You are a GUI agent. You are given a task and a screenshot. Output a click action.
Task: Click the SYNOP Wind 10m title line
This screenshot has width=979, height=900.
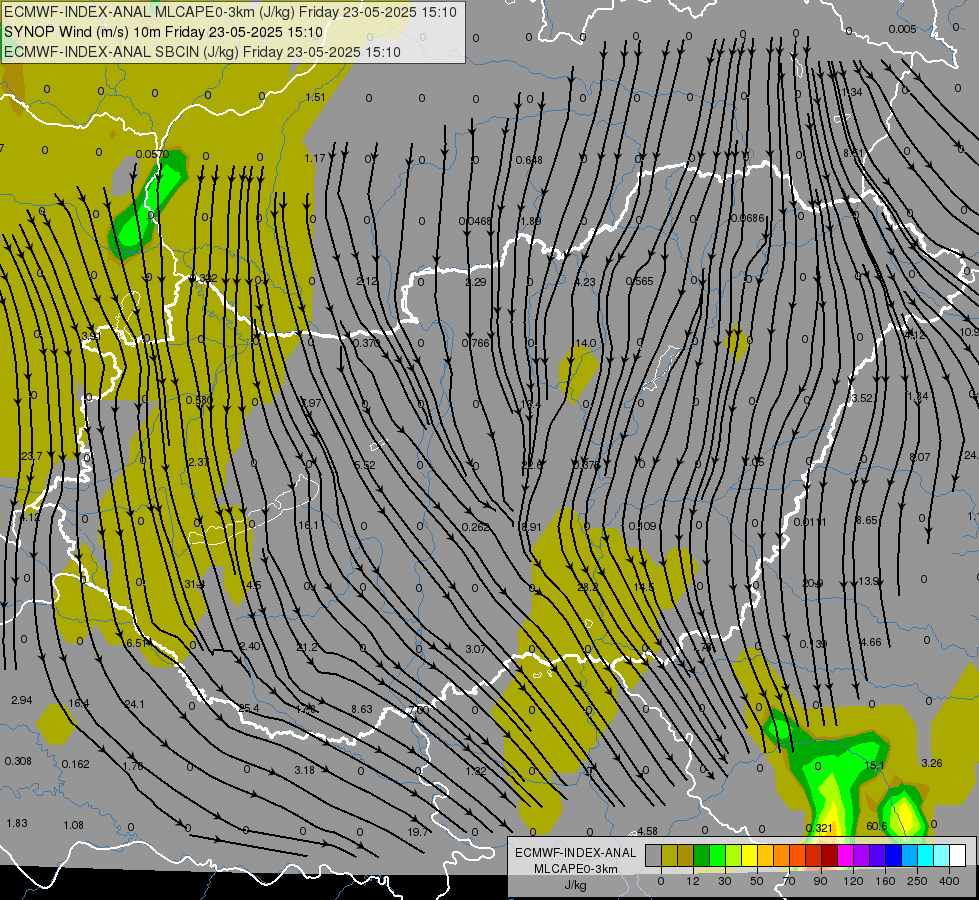click(x=164, y=32)
